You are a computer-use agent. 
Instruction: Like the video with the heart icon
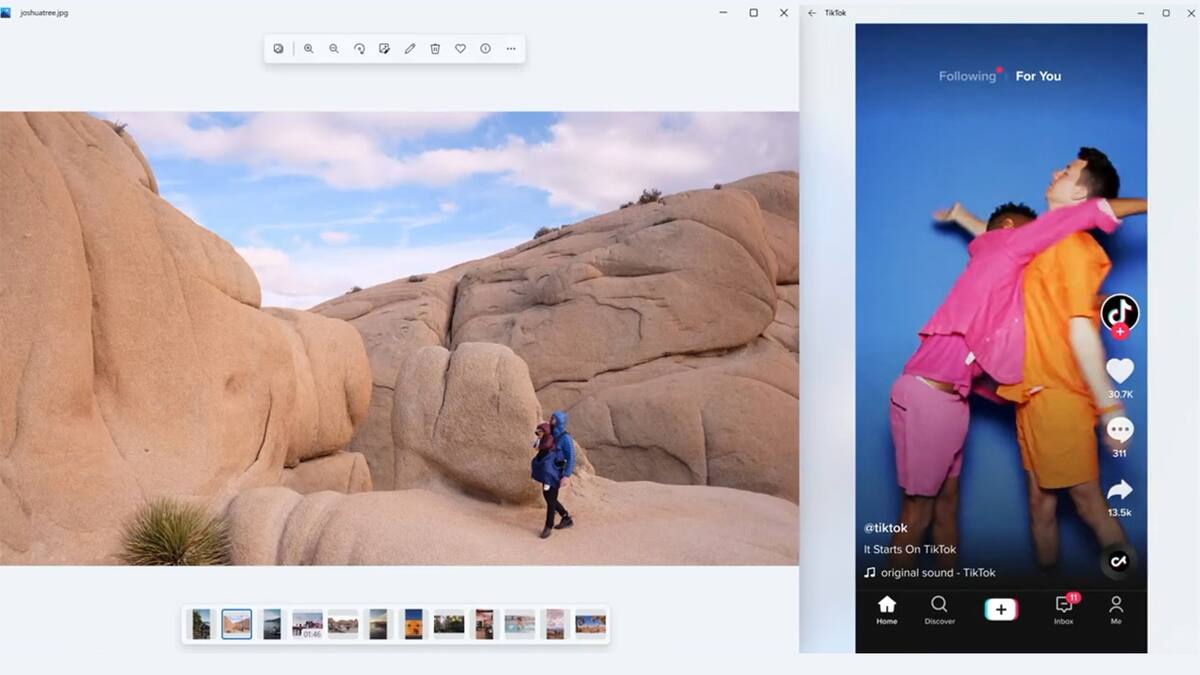1120,371
